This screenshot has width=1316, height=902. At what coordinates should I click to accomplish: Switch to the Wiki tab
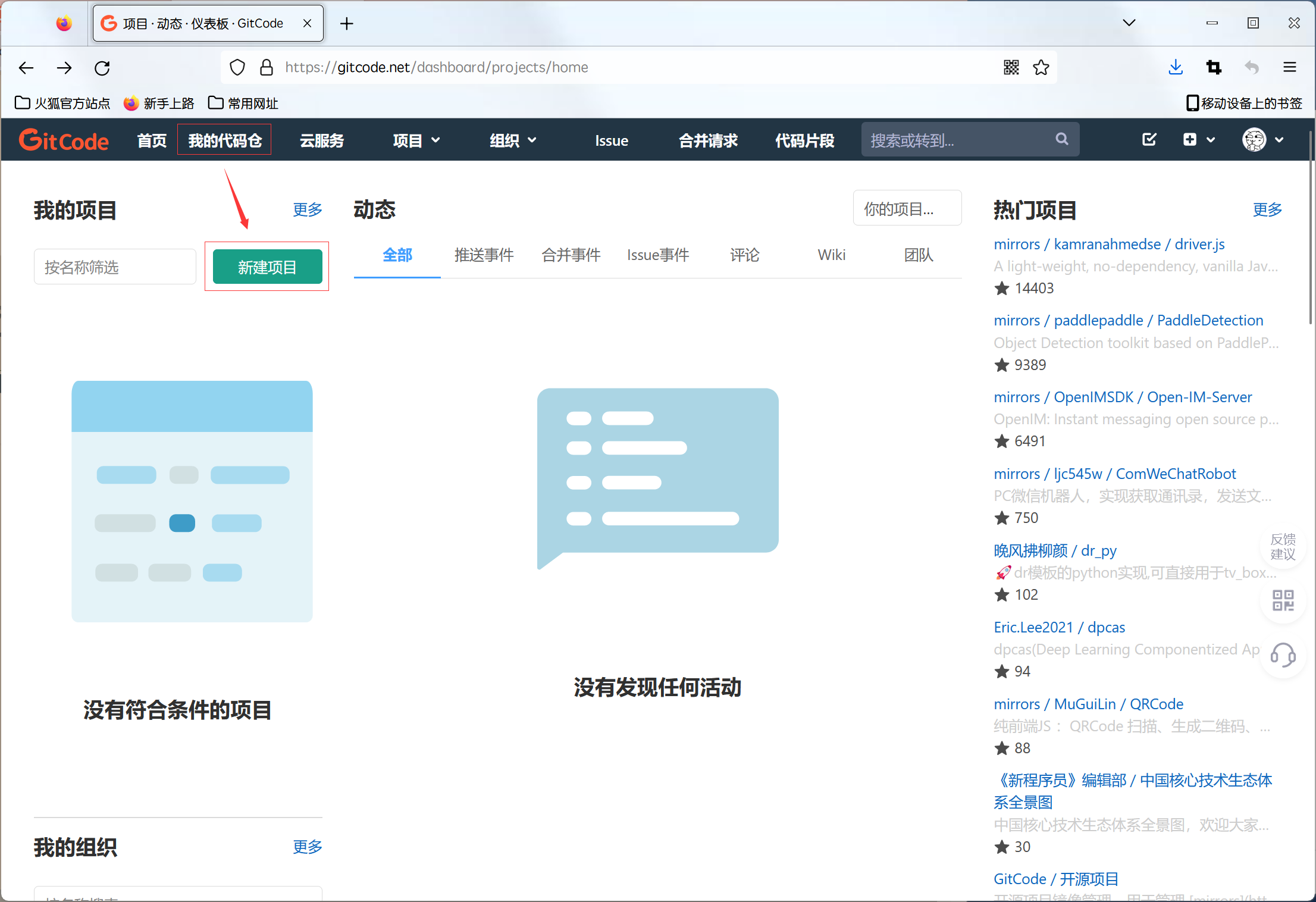point(832,255)
